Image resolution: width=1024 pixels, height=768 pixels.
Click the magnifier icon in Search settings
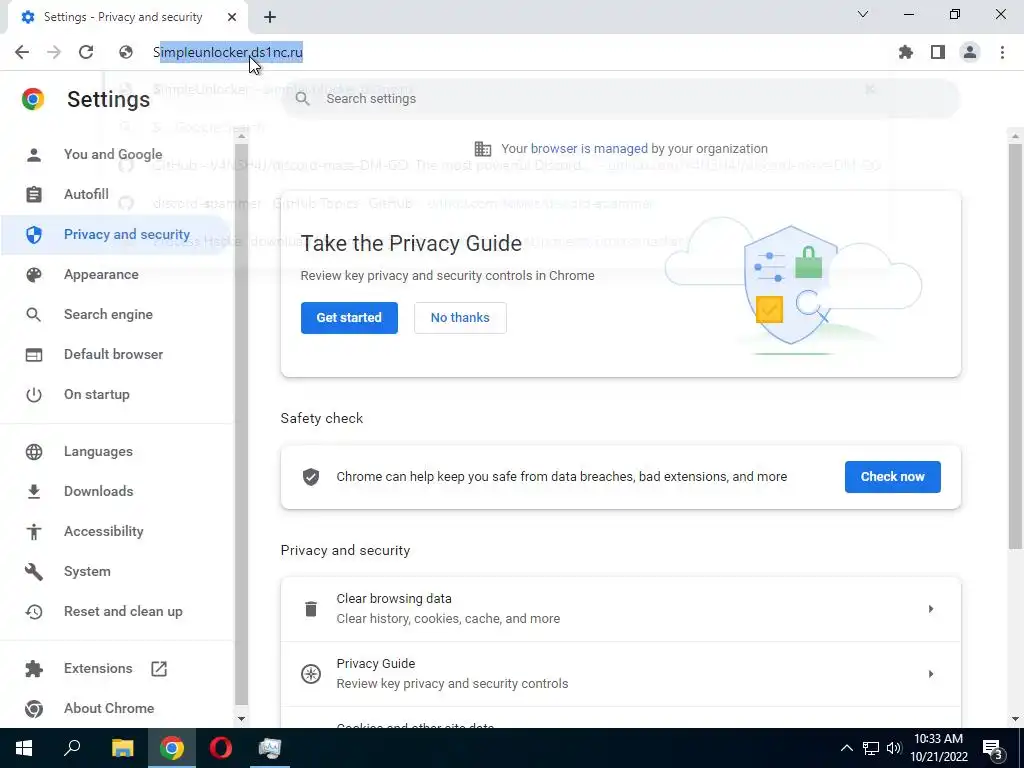[x=302, y=99]
